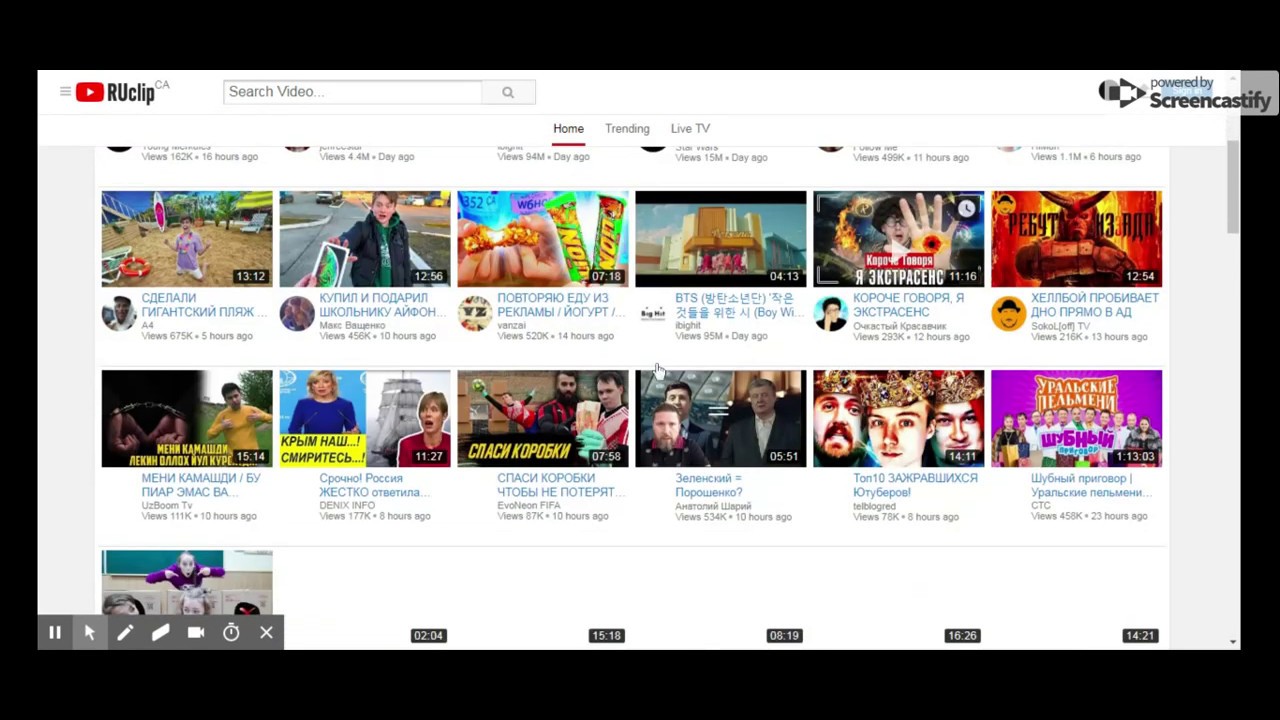Close the Screencastify recording toolbar
This screenshot has width=1280, height=720.
pos(266,633)
